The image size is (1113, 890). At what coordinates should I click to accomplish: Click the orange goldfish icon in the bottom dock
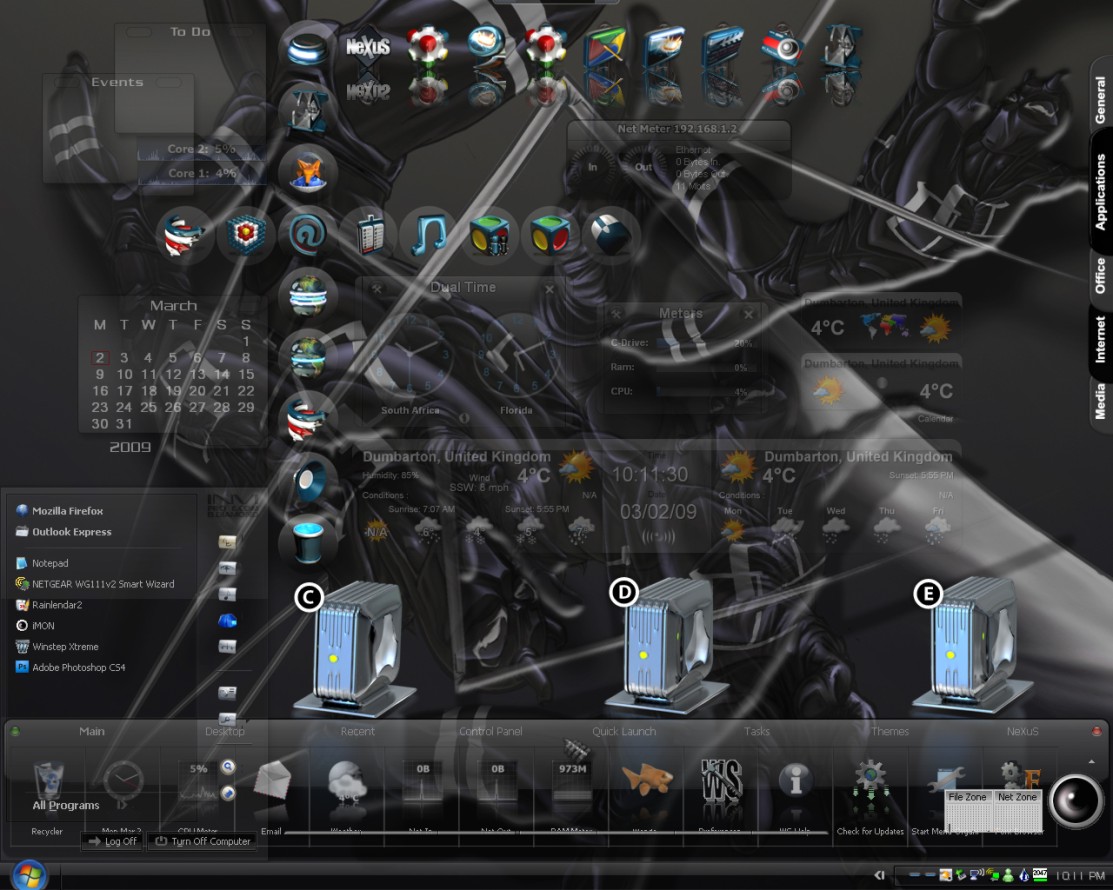click(x=647, y=779)
